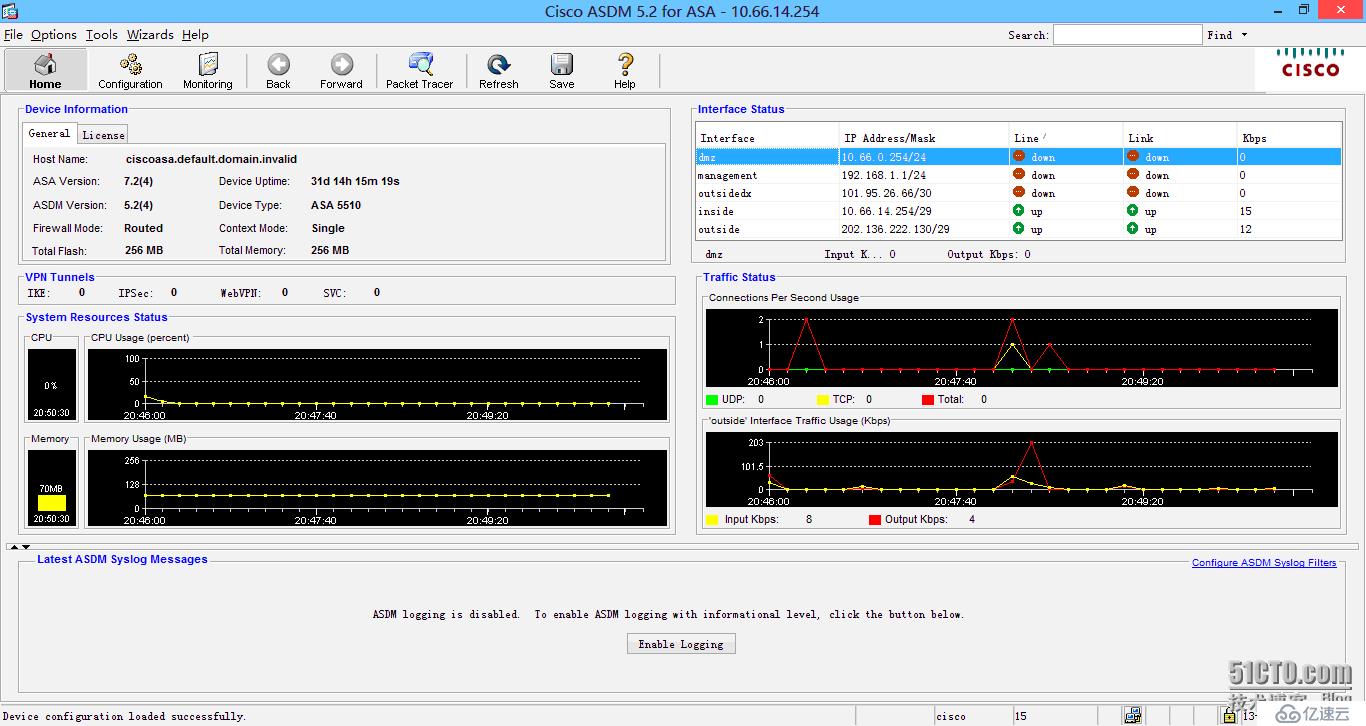Open the Find dropdown arrow
Screen dimensions: 1366x726
coord(1245,35)
